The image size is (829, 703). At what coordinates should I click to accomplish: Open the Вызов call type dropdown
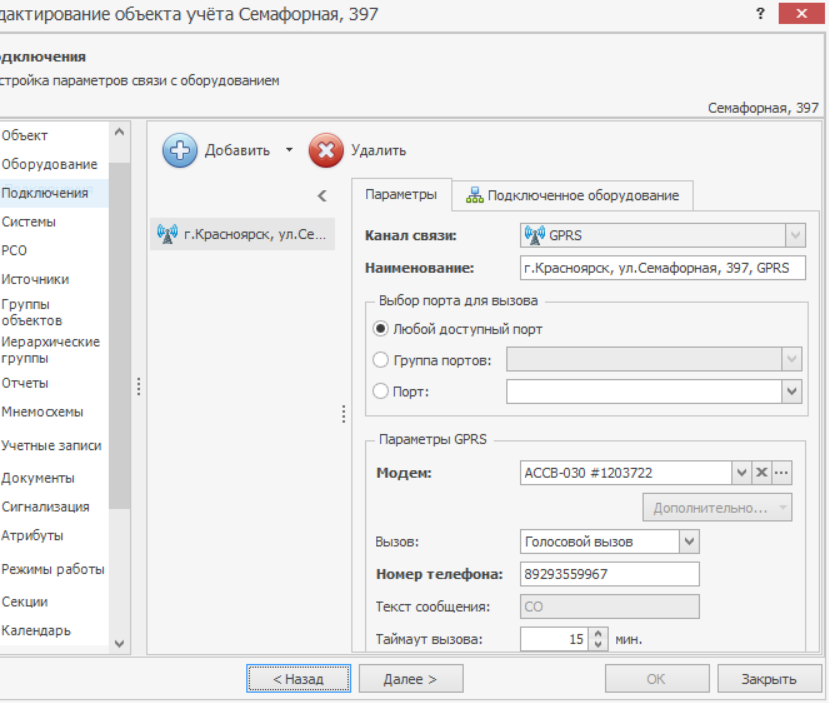coord(689,542)
